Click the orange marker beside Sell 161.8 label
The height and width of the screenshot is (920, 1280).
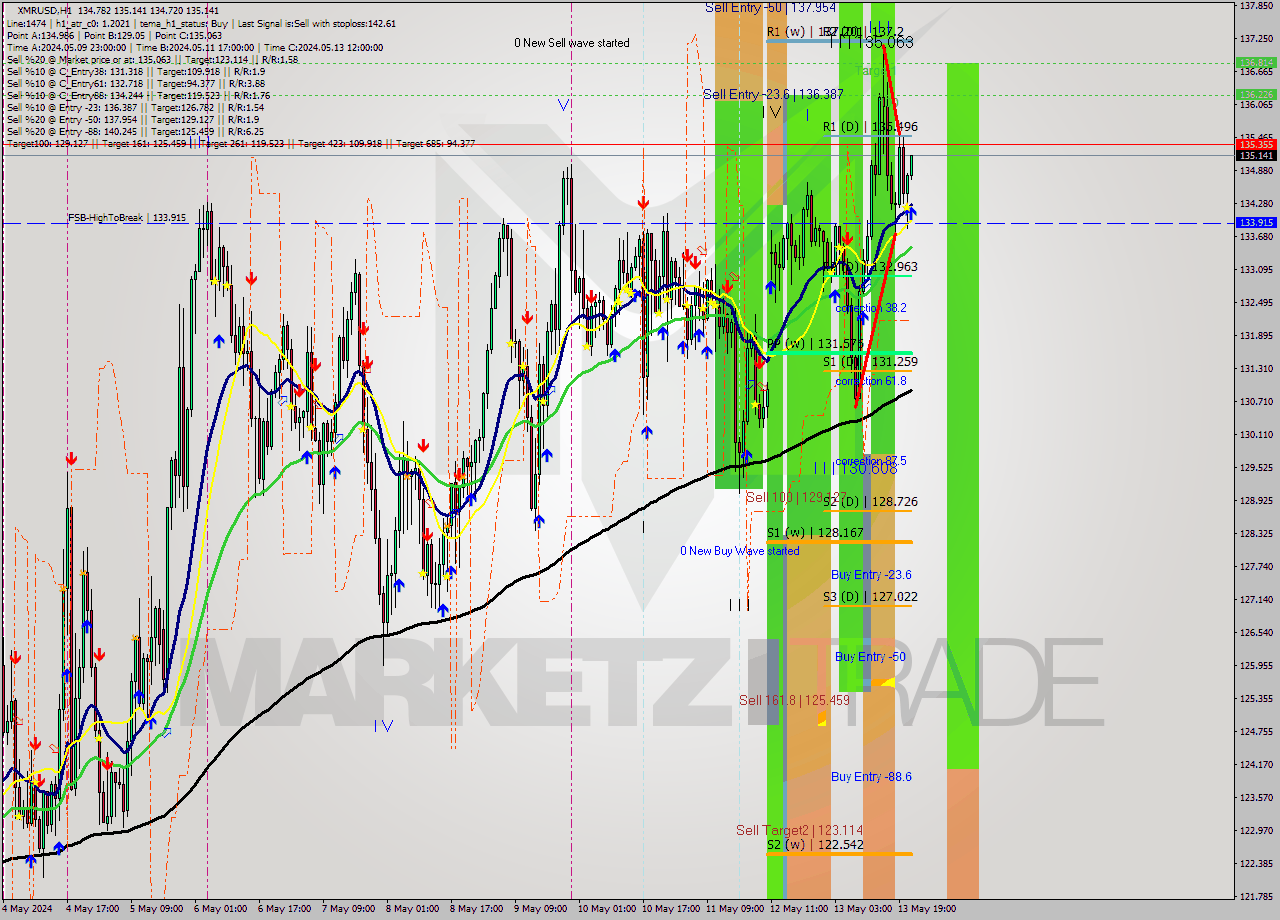(x=821, y=718)
